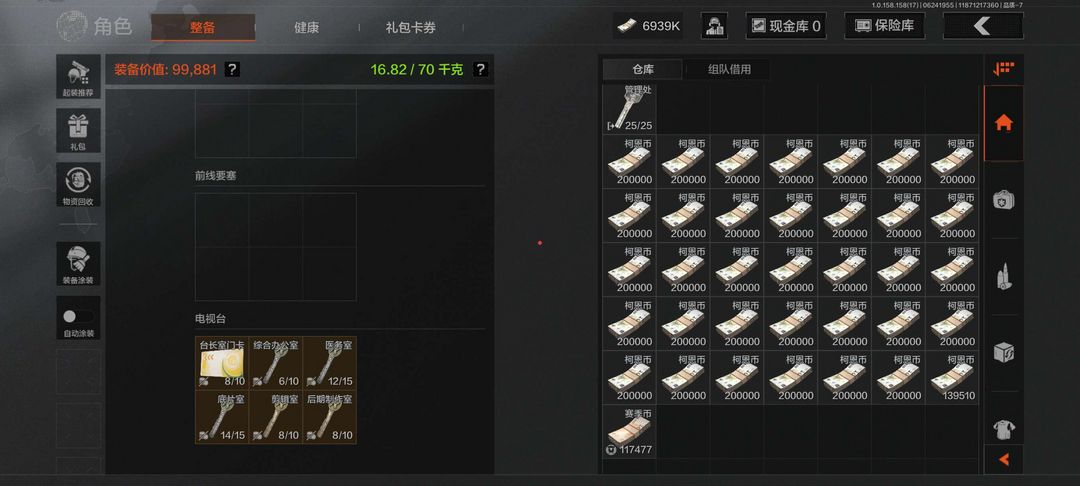Select the crate box category icon
Image resolution: width=1080 pixels, height=486 pixels.
click(1004, 353)
